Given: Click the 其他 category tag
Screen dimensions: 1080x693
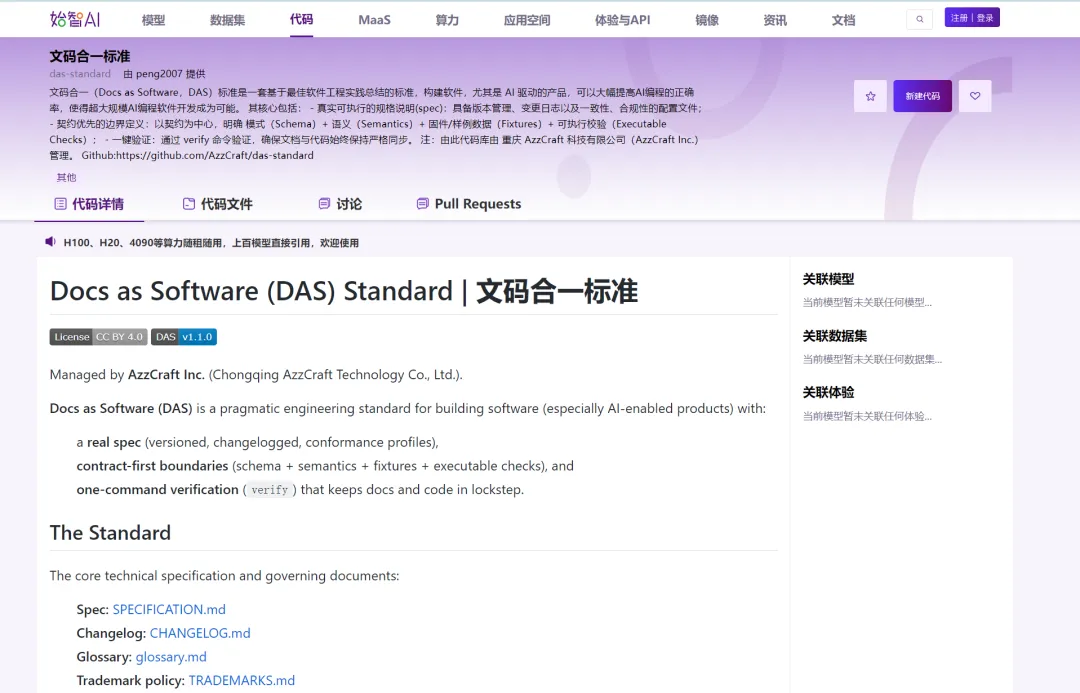Looking at the screenshot, I should click(66, 178).
